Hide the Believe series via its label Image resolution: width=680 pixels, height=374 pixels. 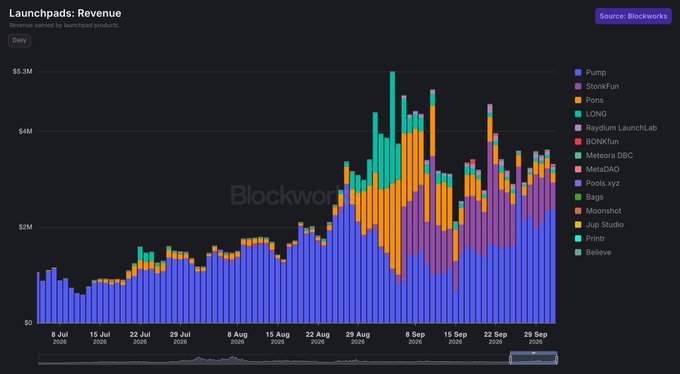pos(598,252)
